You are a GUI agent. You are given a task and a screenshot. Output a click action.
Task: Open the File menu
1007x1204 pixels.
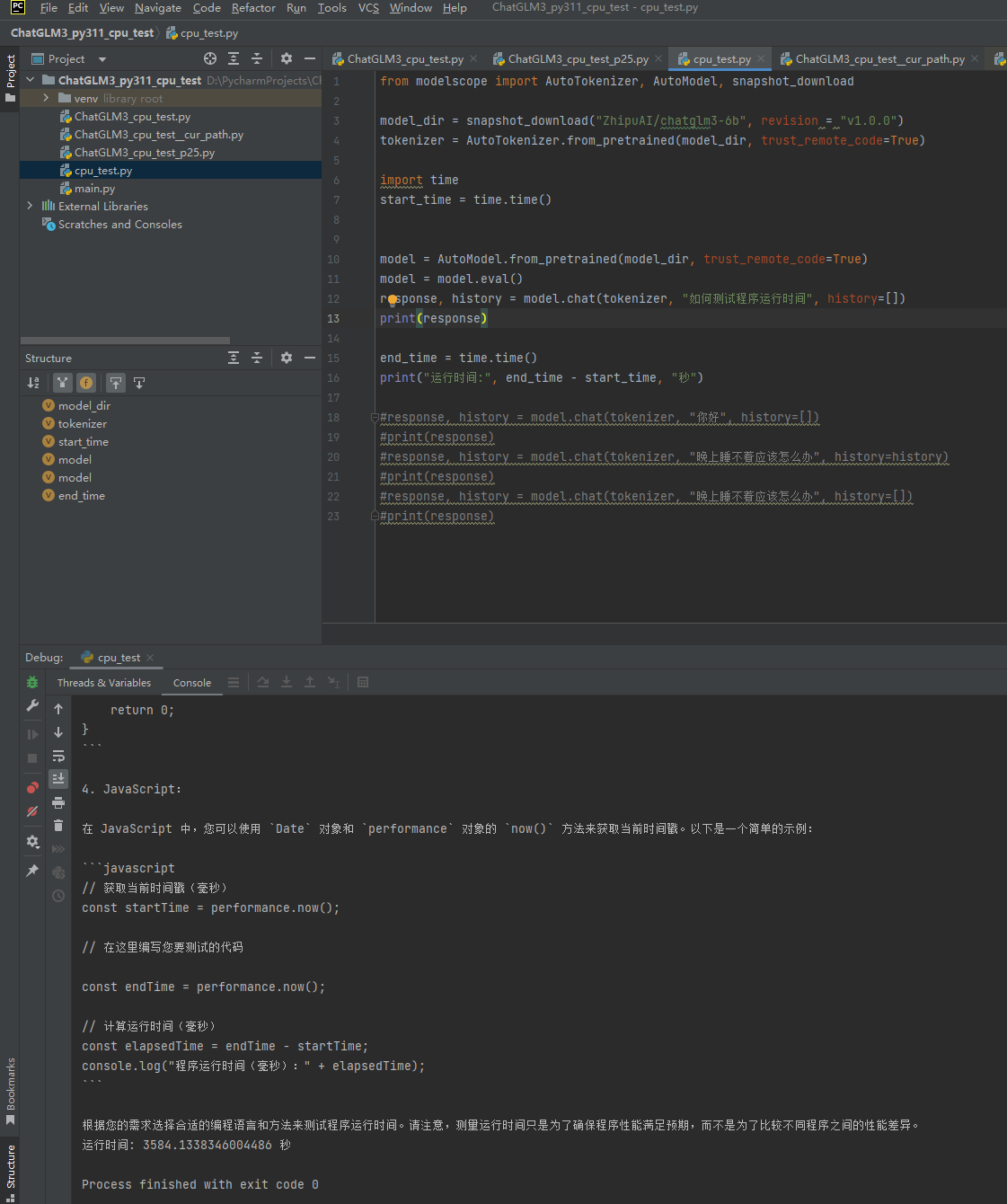point(49,8)
